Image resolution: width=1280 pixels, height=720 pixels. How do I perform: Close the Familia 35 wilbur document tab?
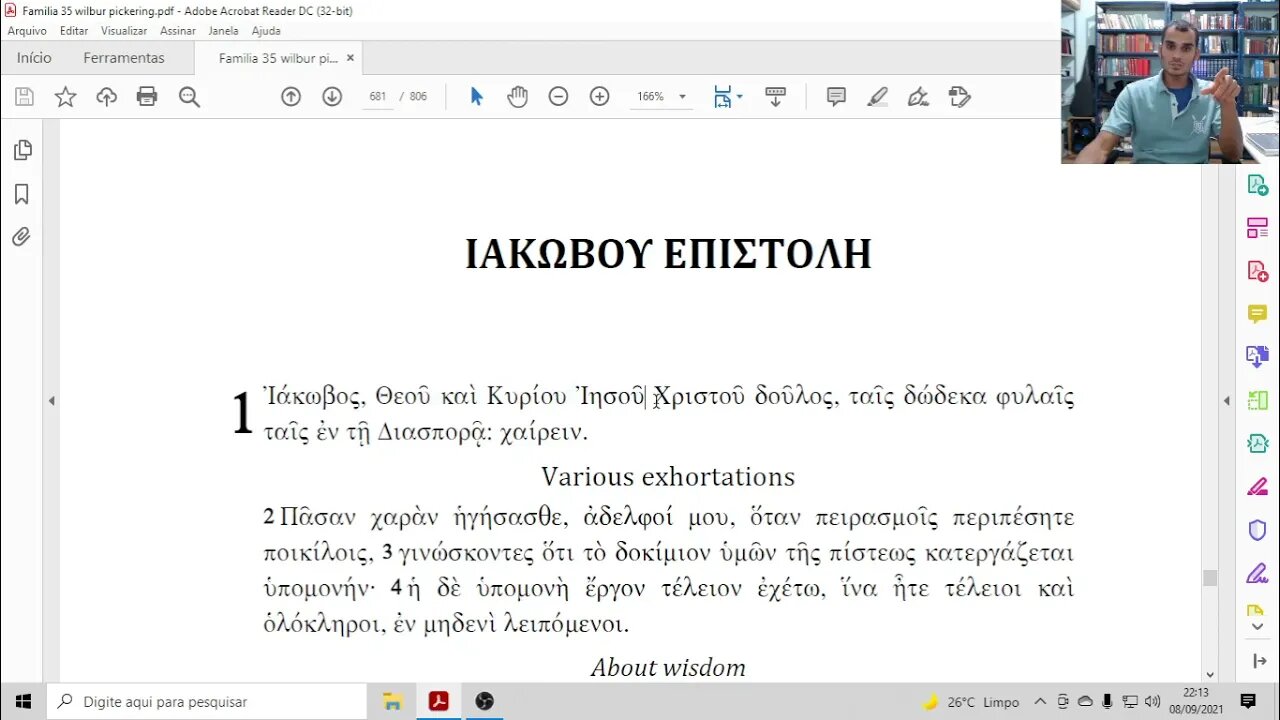[x=350, y=58]
